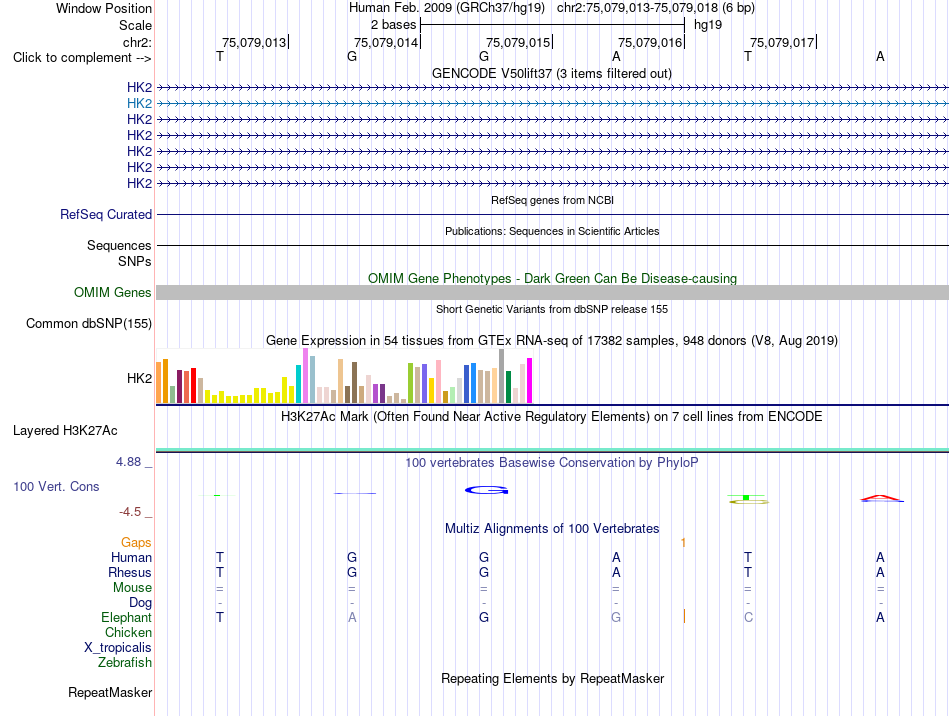Open 'Repeating Elements by RepeatMasker' title
This screenshot has width=950, height=716.
552,678
